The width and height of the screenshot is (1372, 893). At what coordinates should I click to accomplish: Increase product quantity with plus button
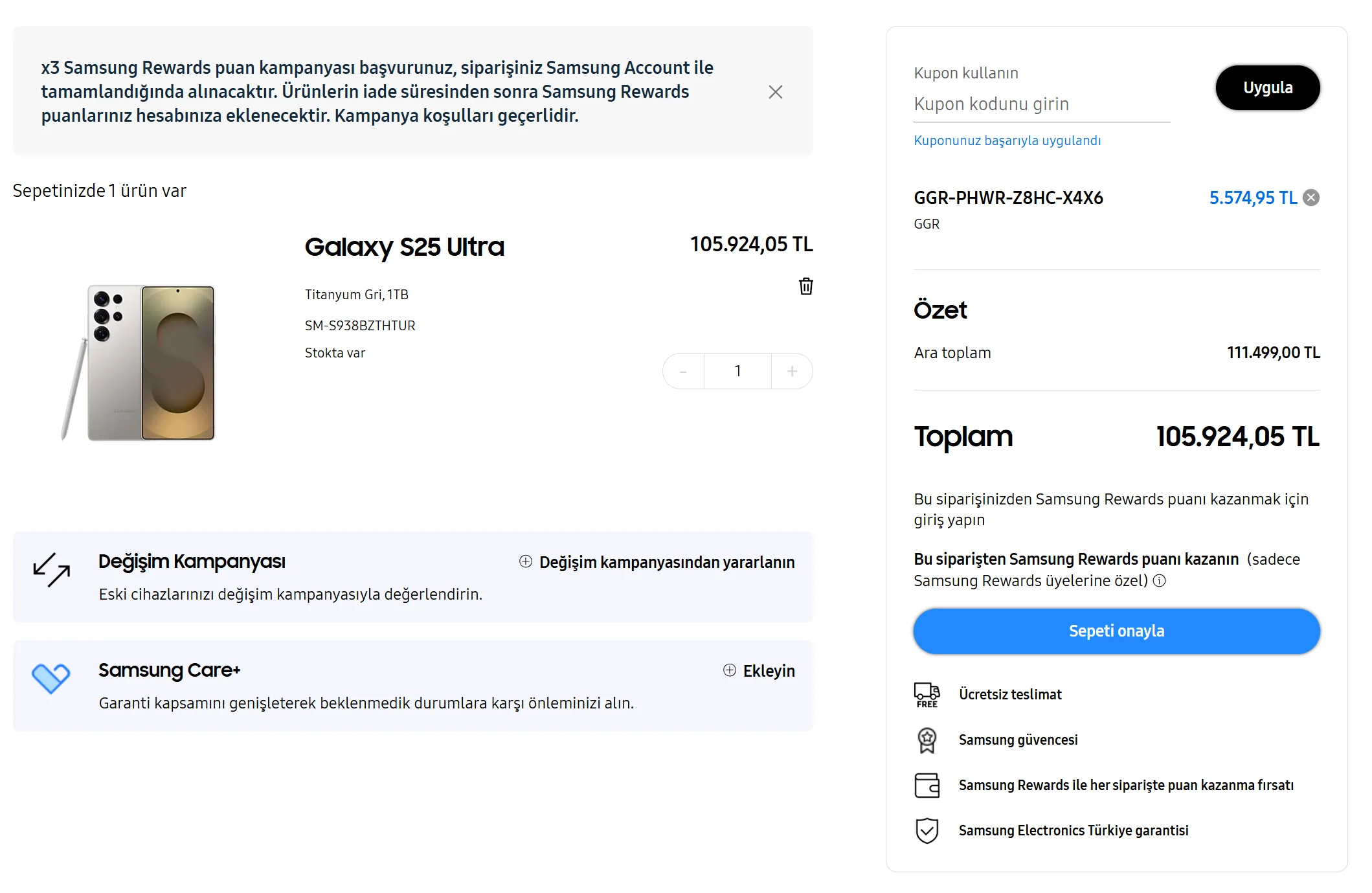(791, 371)
